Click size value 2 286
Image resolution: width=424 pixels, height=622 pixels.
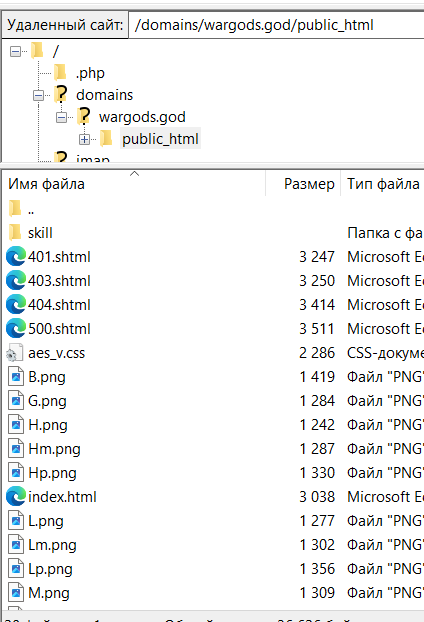[x=317, y=353]
